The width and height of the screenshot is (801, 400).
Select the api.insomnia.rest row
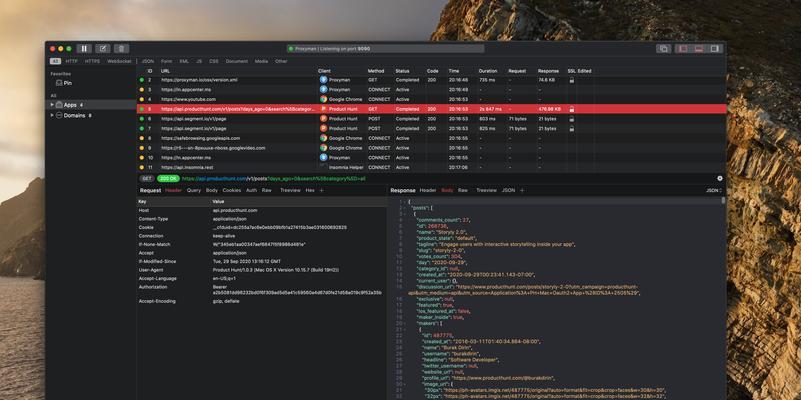pos(431,167)
